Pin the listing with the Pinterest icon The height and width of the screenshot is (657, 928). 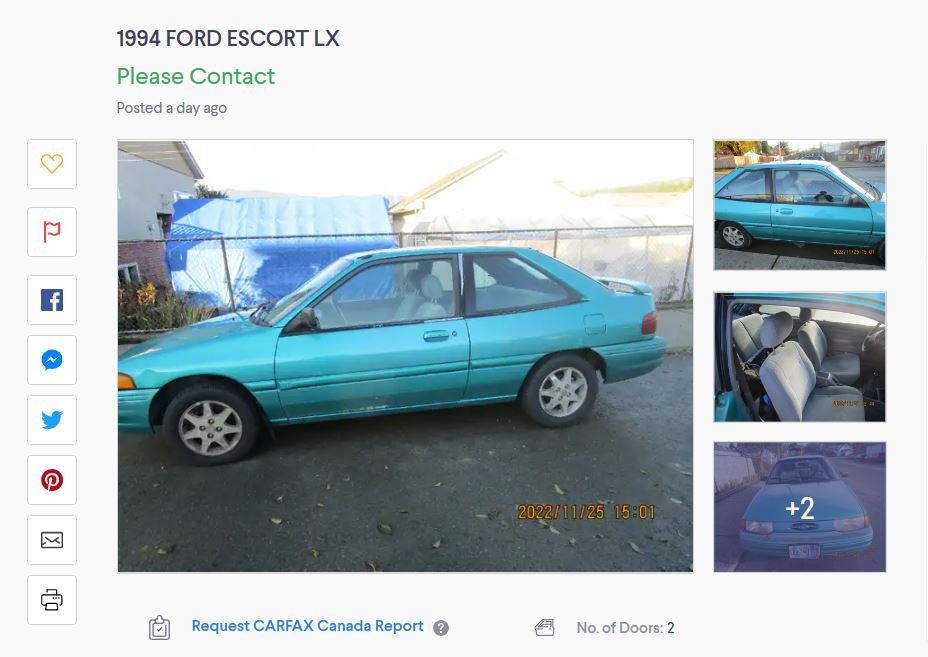(52, 480)
